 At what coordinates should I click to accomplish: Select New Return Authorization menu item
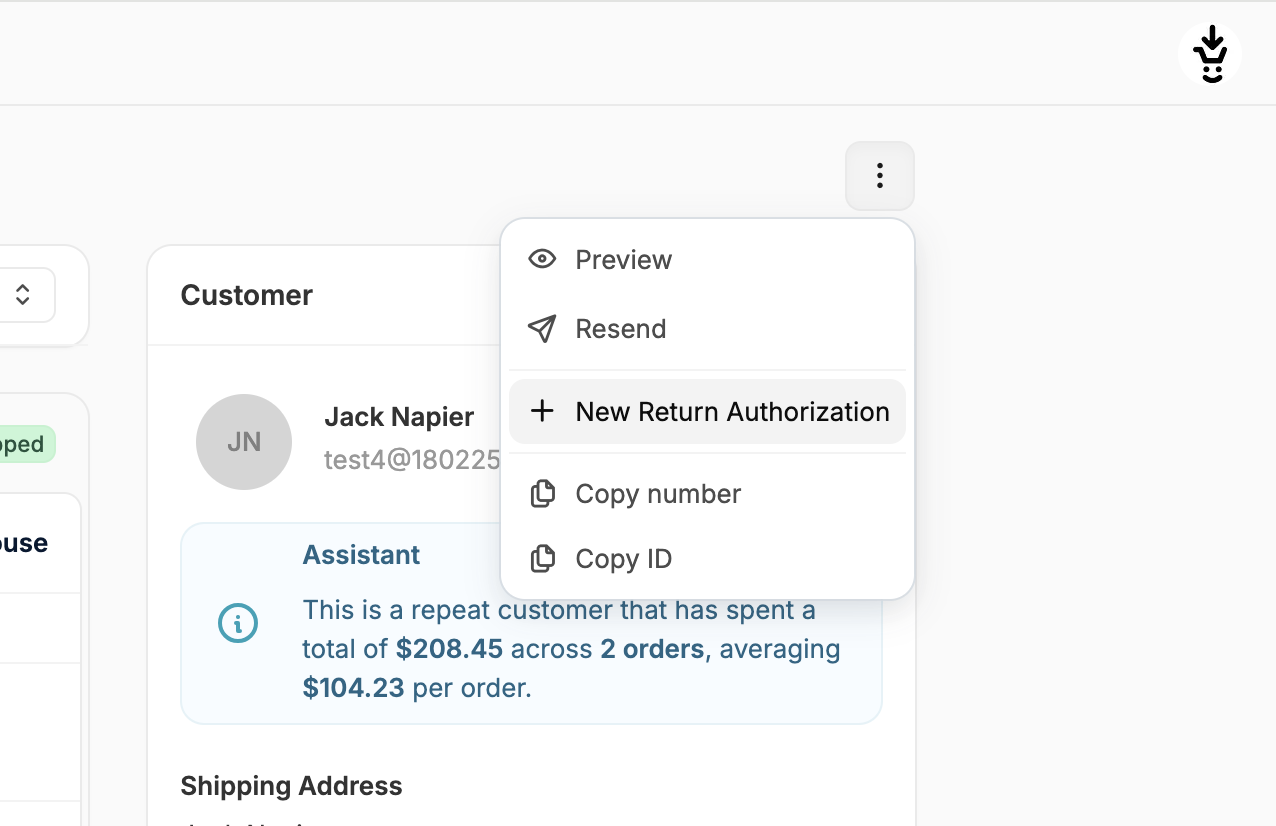tap(732, 412)
